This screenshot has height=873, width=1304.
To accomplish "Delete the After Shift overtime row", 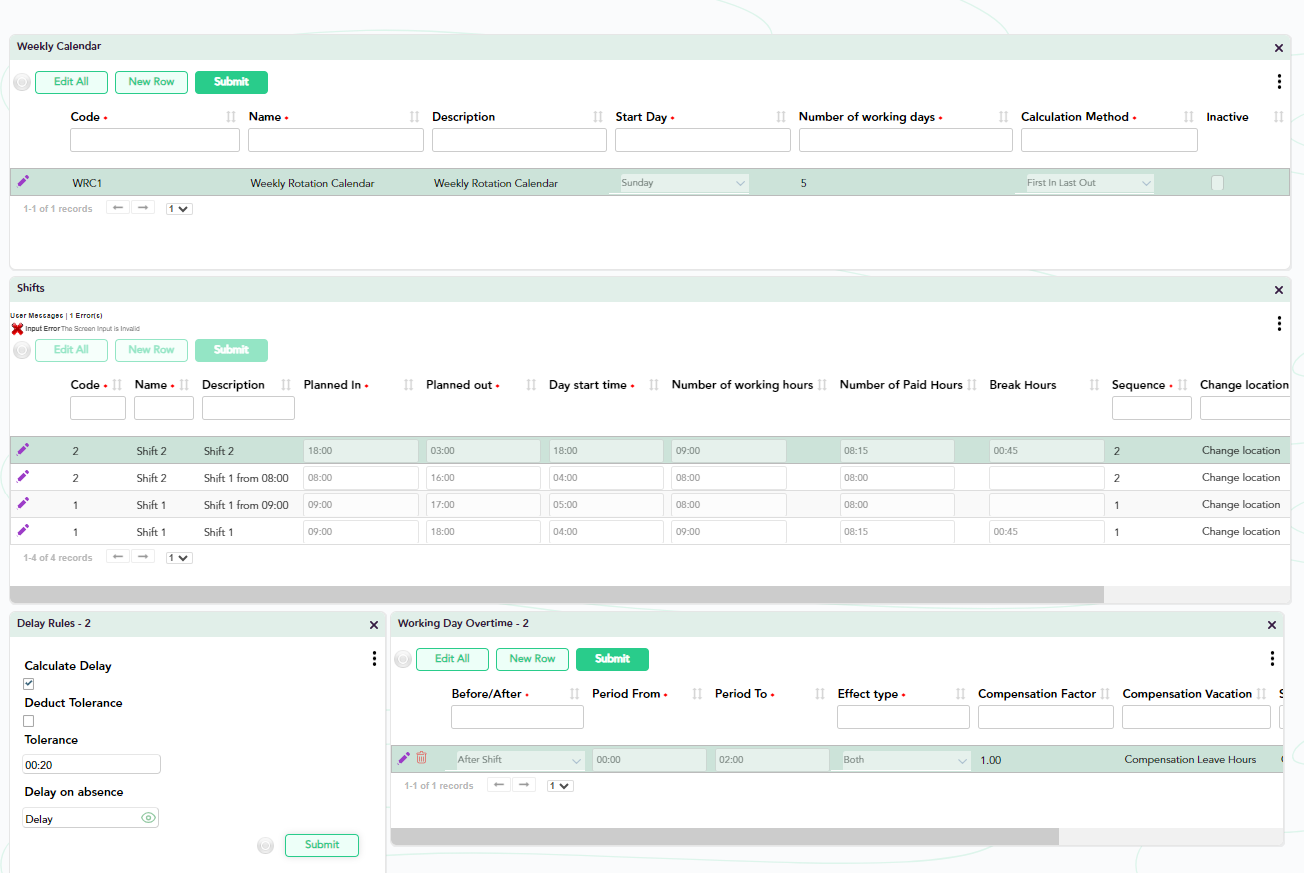I will [421, 758].
